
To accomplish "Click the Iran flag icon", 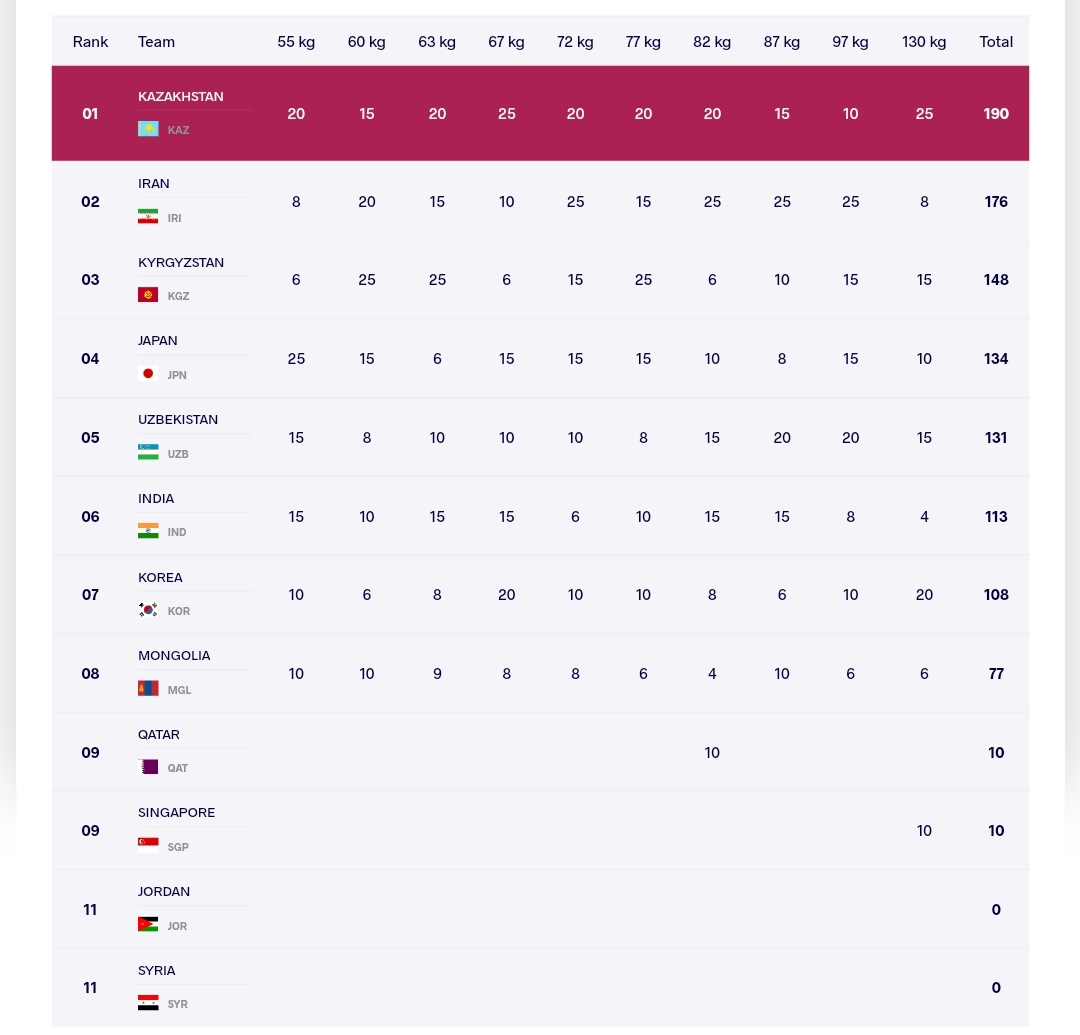I will tap(148, 217).
